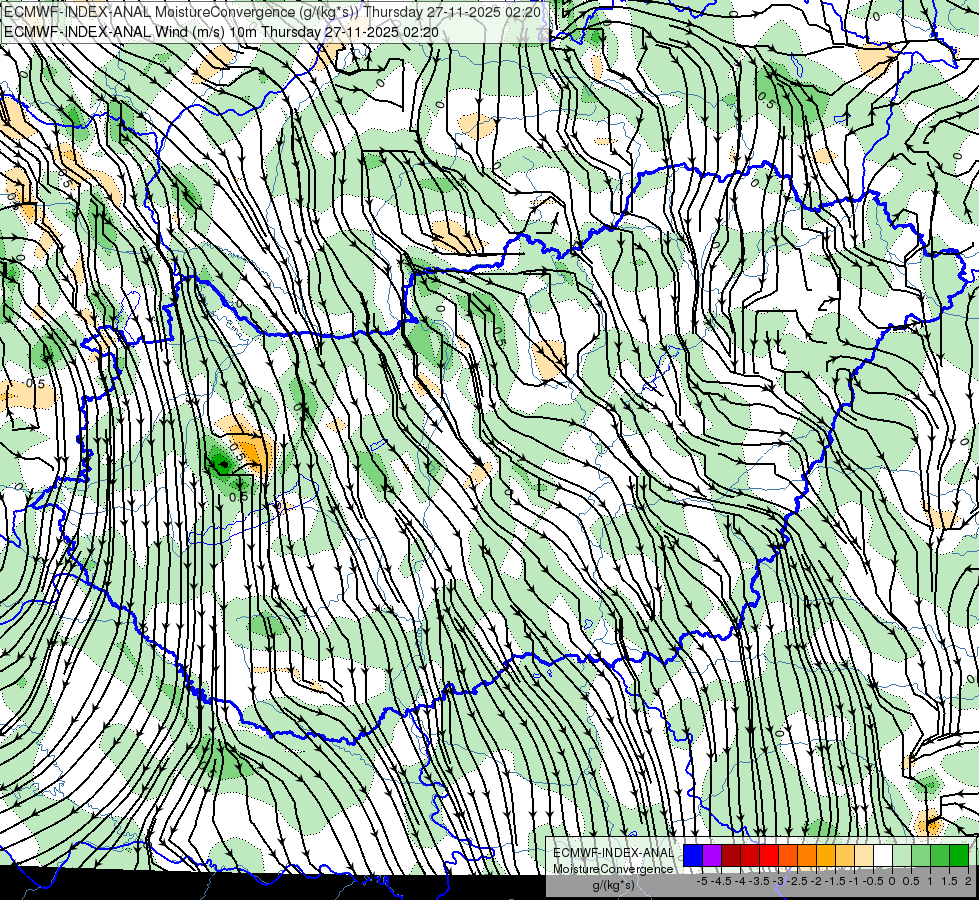Viewport: 979px width, 900px height.
Task: Click the legend scale value -0.5
Action: pos(873,881)
